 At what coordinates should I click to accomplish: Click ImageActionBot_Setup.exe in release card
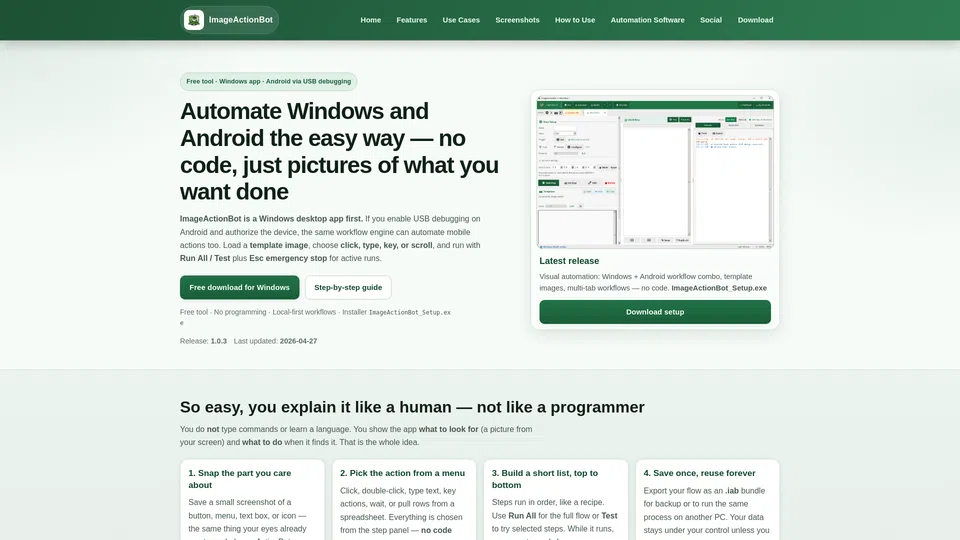pyautogui.click(x=719, y=288)
